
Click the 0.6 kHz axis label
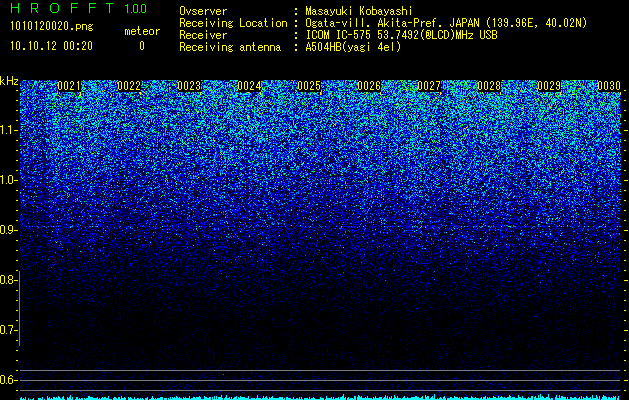[8, 380]
